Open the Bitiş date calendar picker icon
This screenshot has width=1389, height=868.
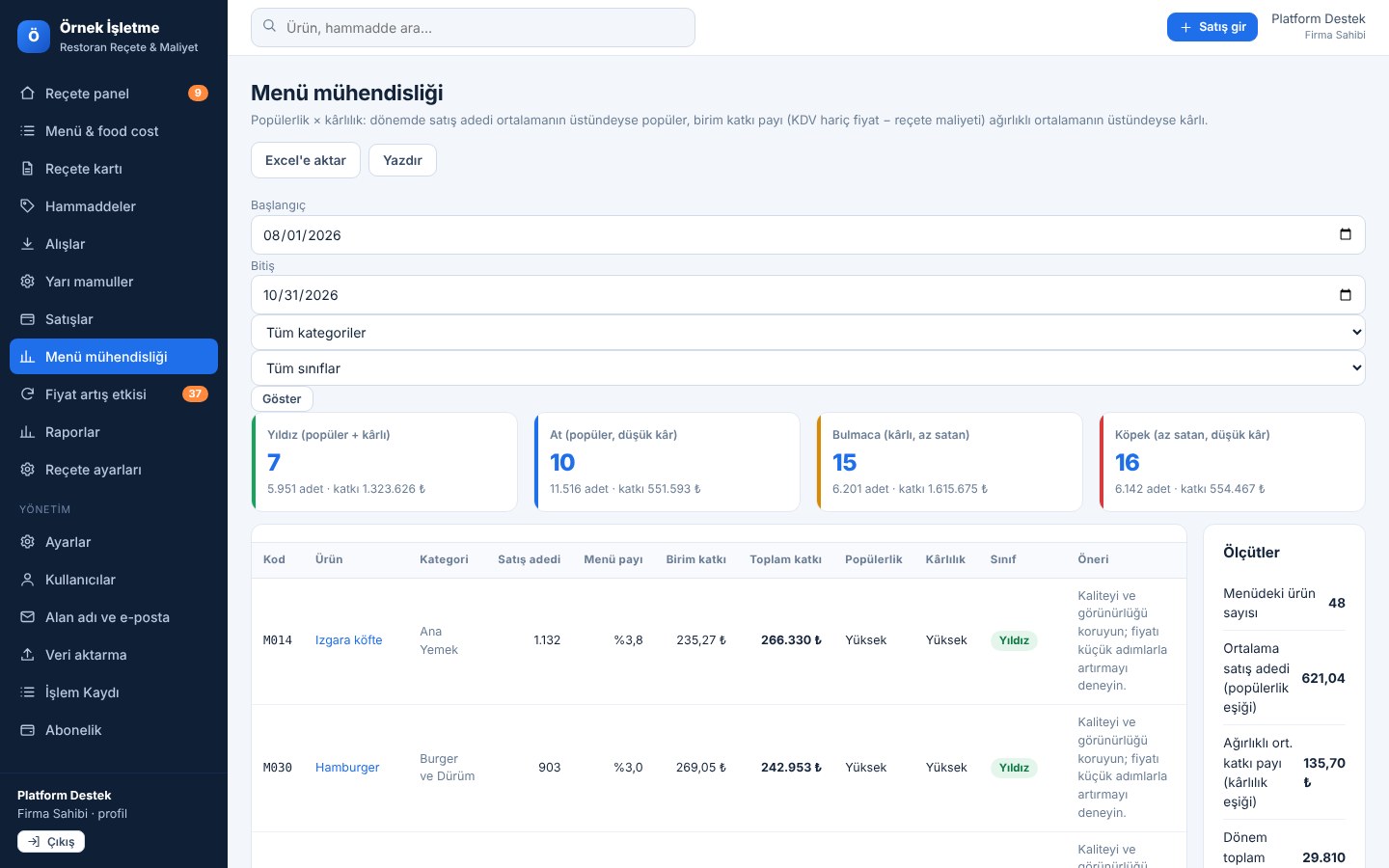coord(1346,295)
